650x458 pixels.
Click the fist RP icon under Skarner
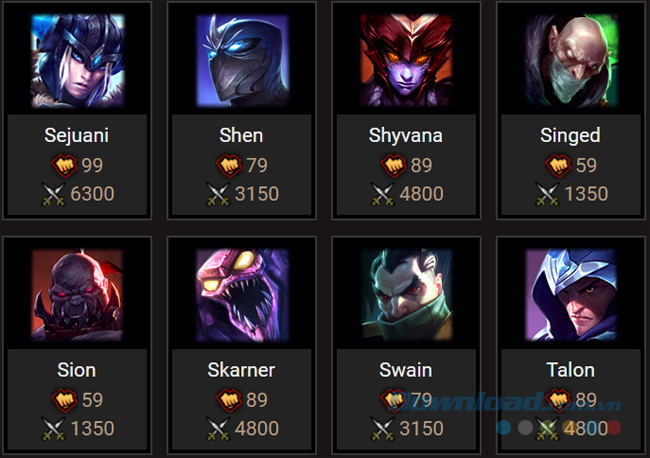(x=229, y=400)
